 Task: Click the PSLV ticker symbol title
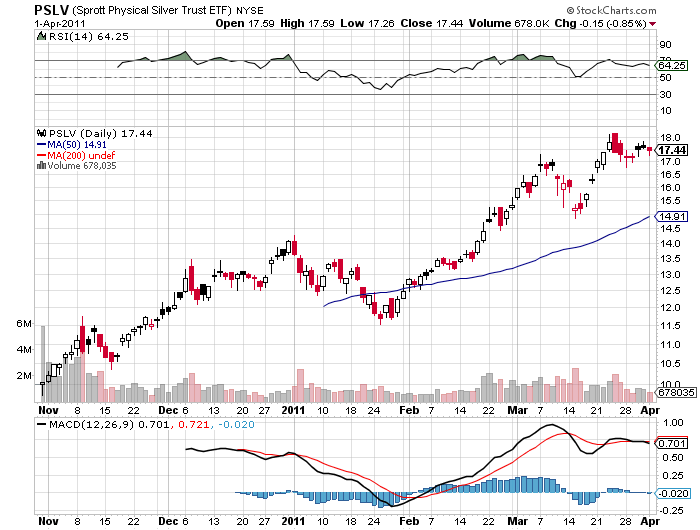coord(51,10)
